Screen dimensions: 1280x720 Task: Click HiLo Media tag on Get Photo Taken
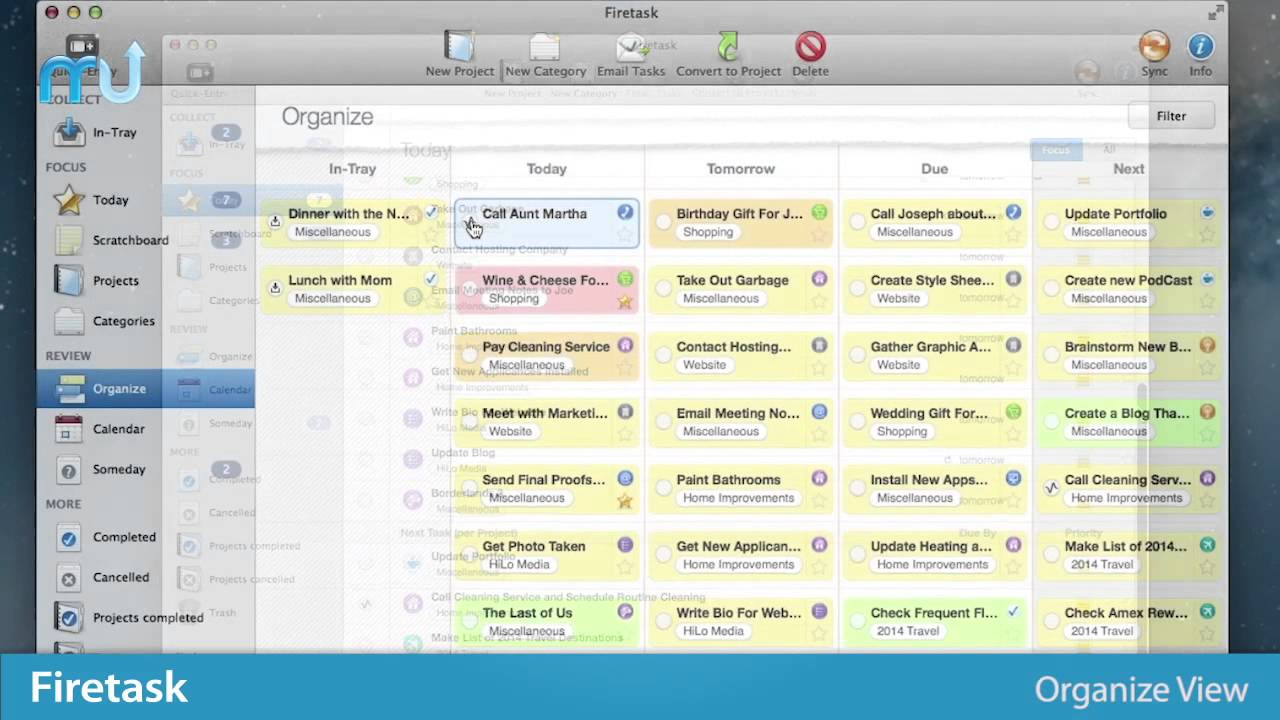519,564
